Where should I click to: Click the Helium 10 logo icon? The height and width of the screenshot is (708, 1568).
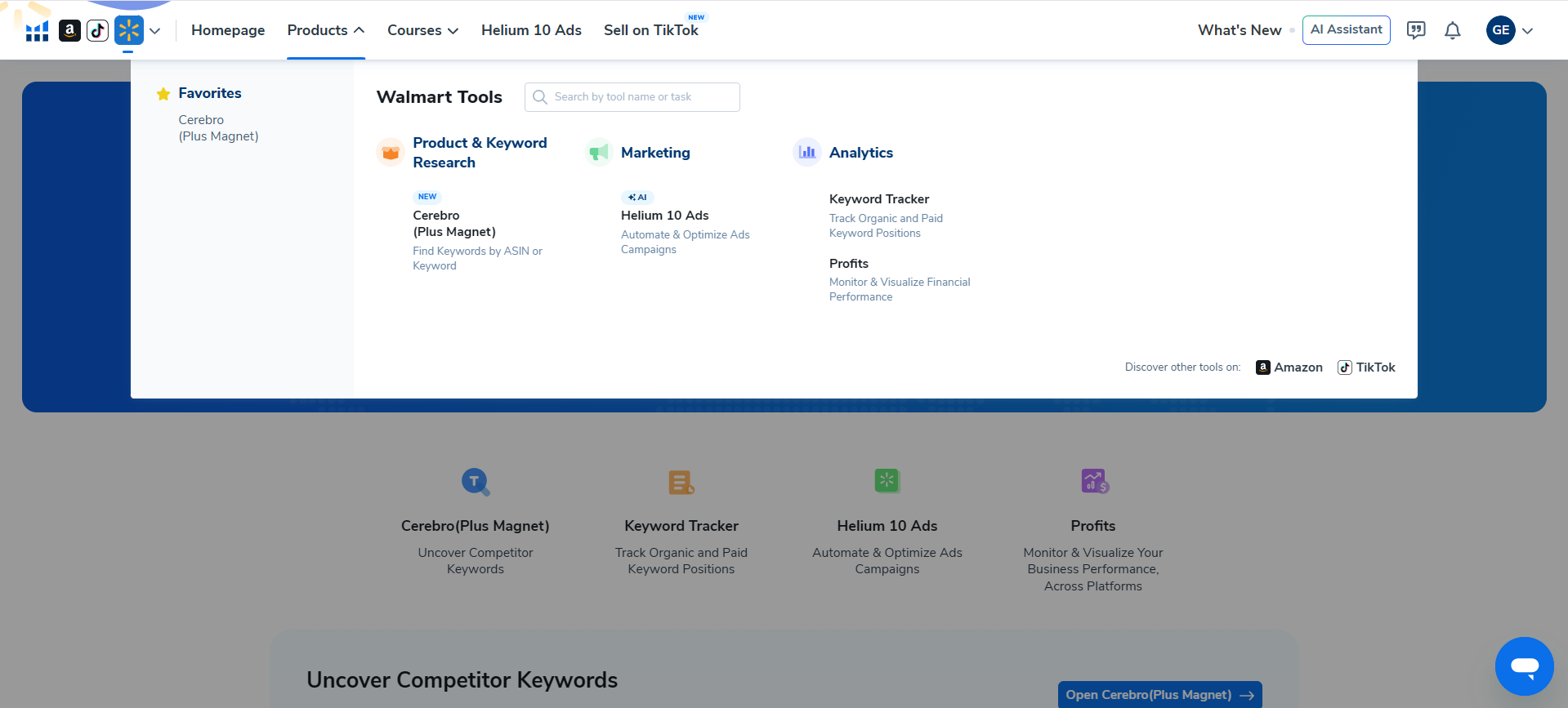pos(37,31)
